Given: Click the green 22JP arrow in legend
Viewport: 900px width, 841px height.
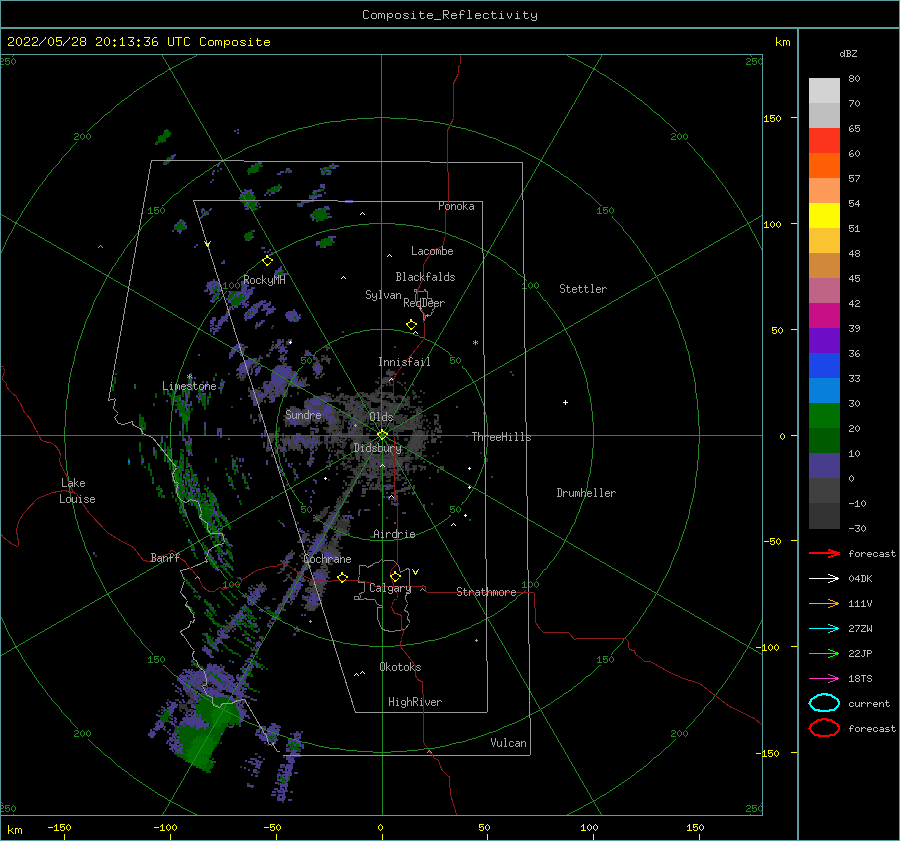Looking at the screenshot, I should point(824,653).
